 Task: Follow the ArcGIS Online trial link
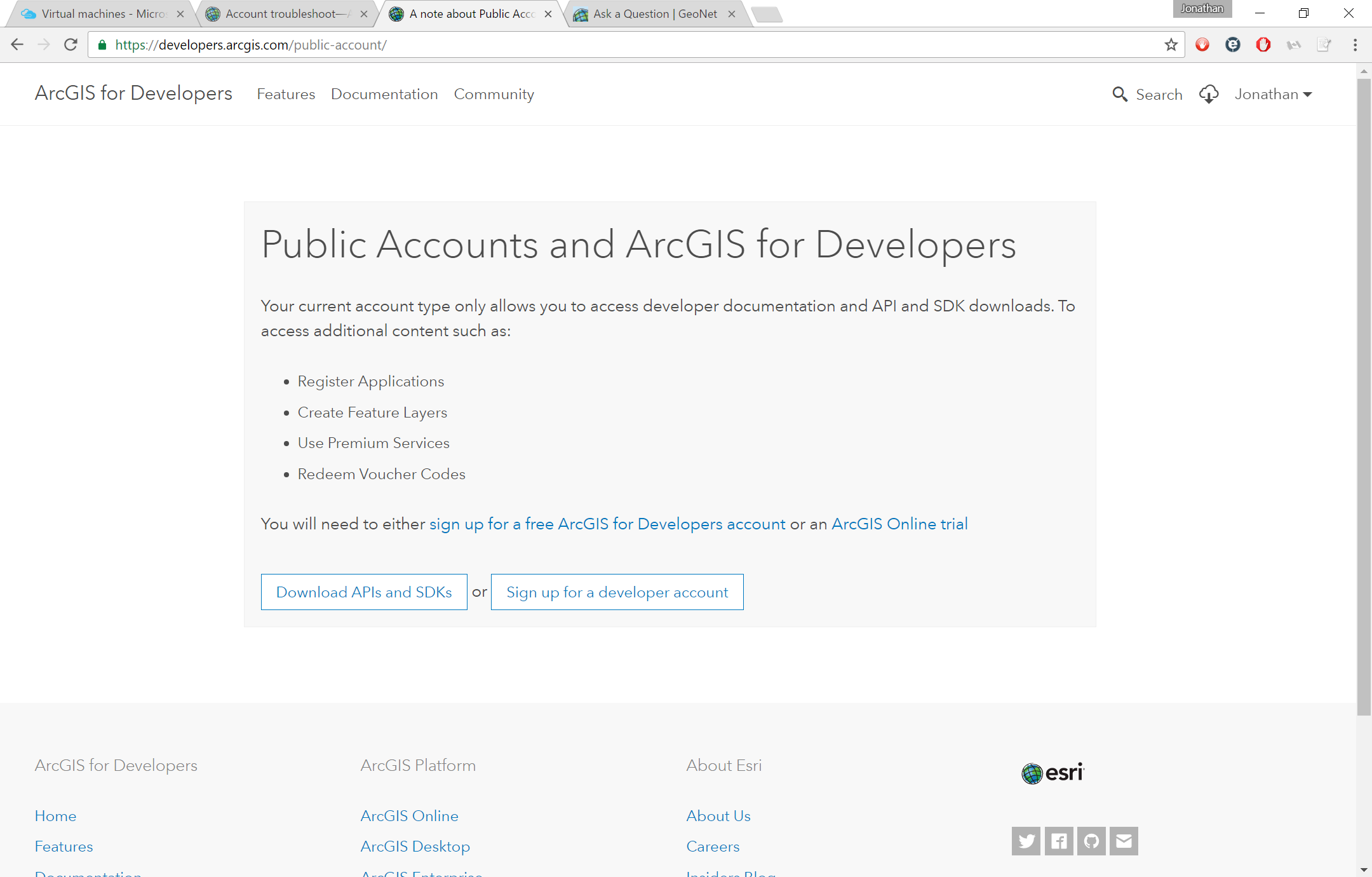coord(899,524)
